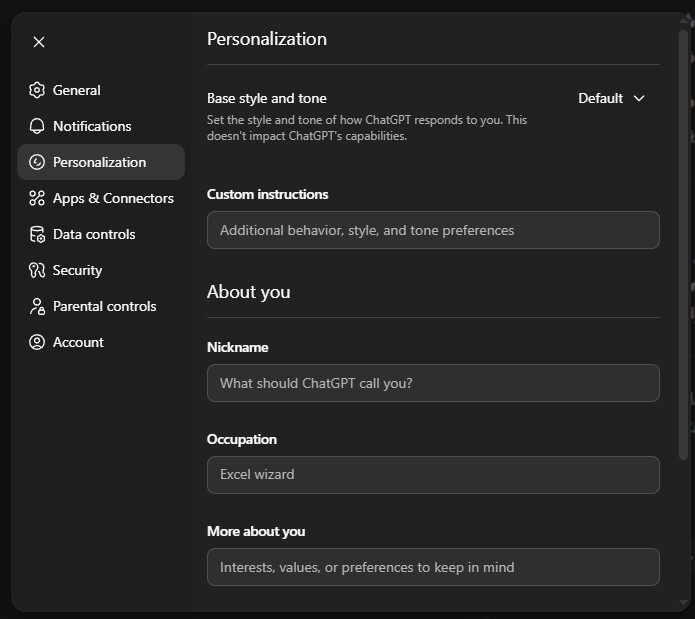Switch to the General settings tab

(x=77, y=90)
